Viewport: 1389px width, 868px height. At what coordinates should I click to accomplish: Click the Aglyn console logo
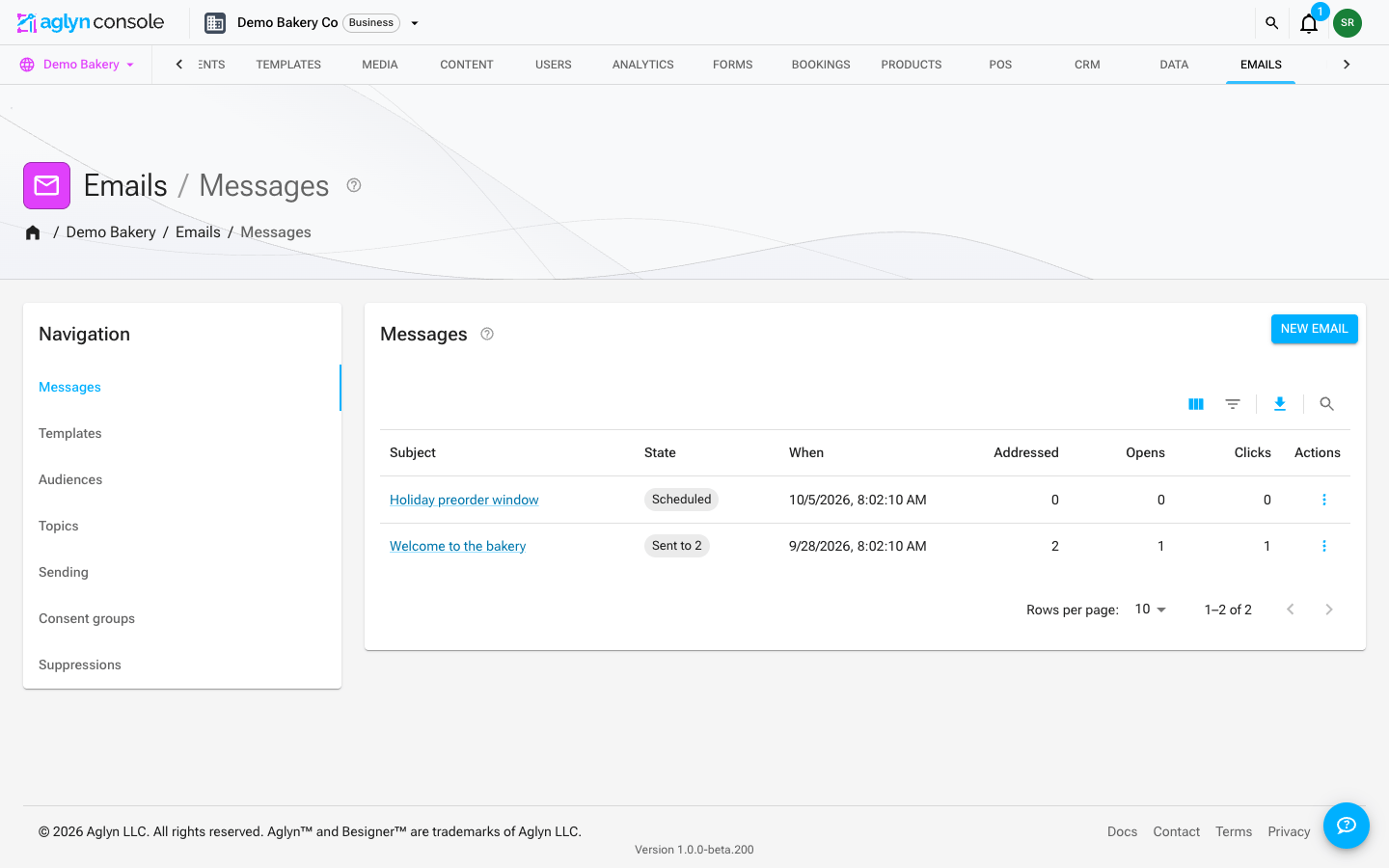[91, 22]
